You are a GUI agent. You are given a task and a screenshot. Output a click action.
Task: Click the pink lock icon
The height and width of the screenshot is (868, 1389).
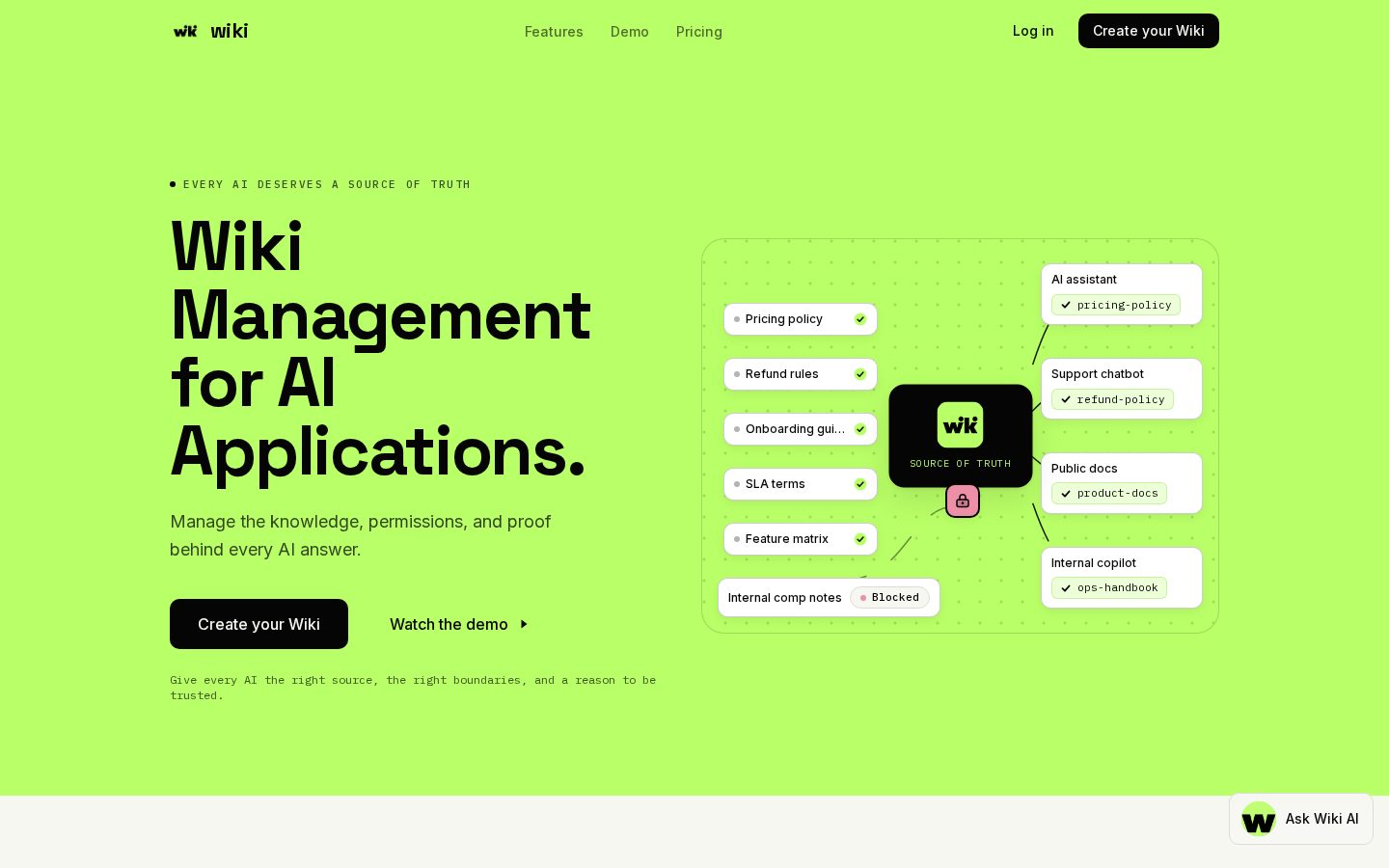pos(963,501)
